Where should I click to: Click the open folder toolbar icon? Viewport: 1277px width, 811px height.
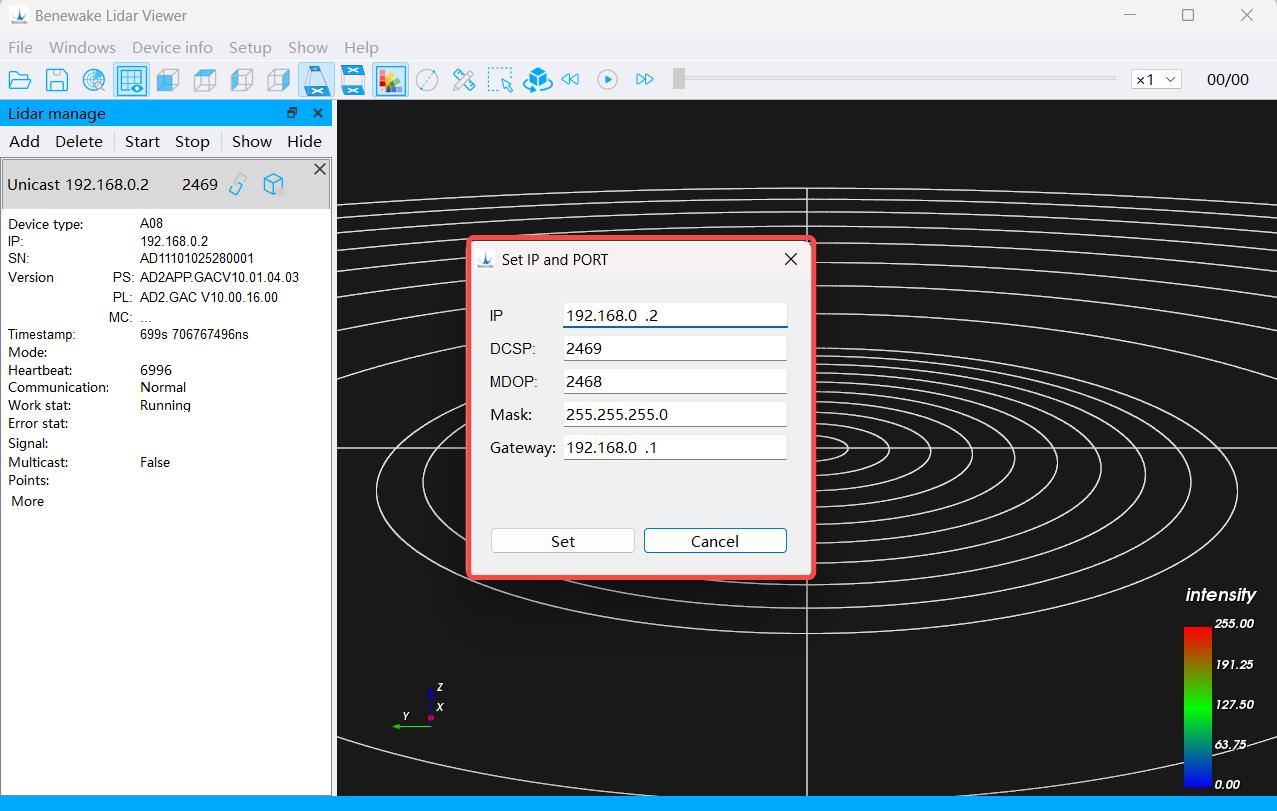point(20,80)
